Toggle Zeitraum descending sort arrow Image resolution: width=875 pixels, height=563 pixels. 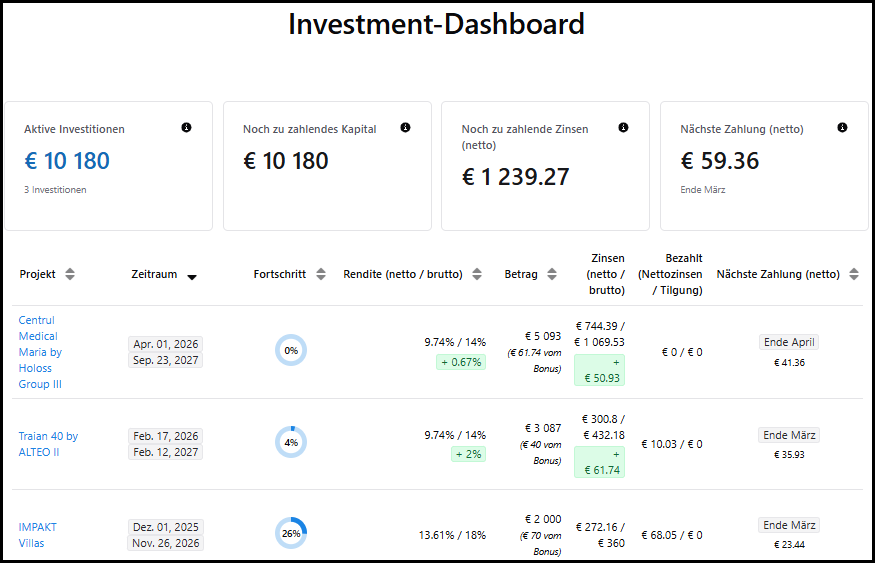click(192, 277)
